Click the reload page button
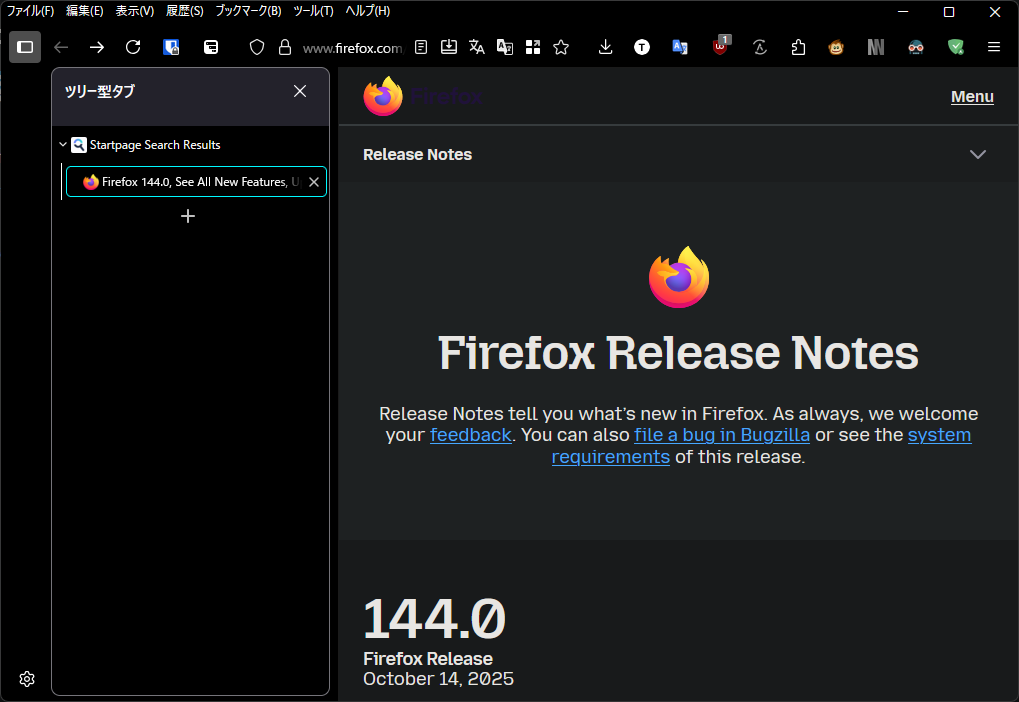The height and width of the screenshot is (702, 1019). (133, 47)
